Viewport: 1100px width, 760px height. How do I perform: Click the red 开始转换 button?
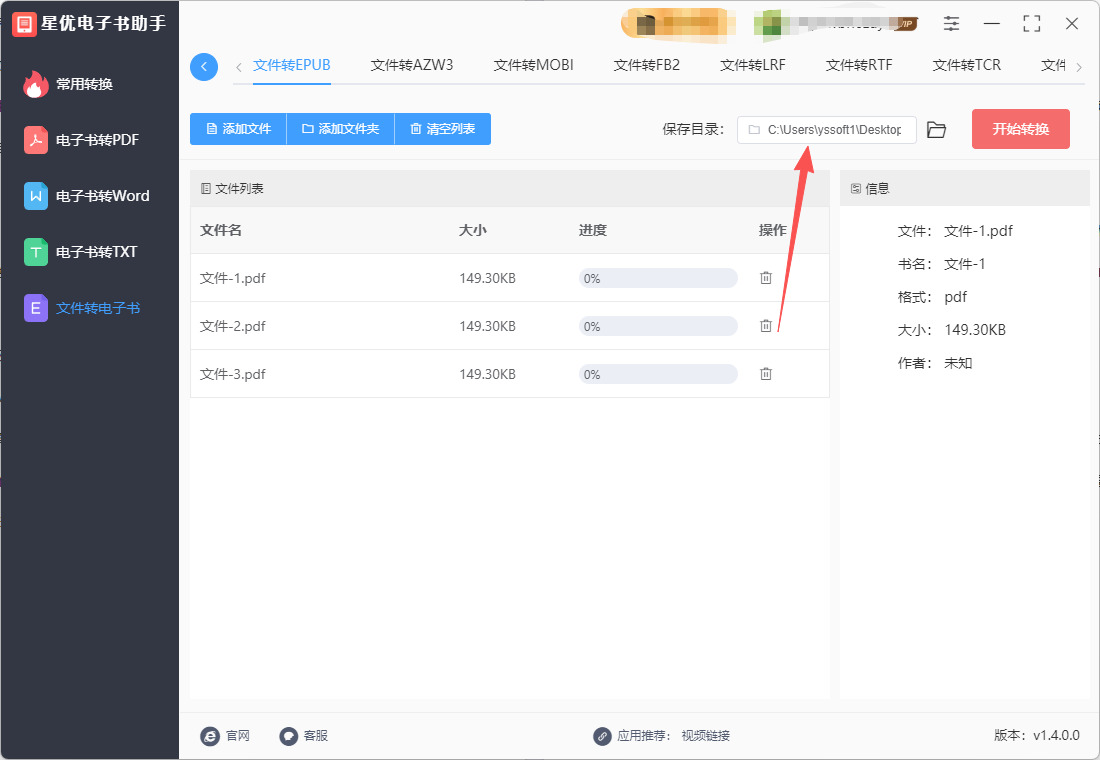click(x=1021, y=129)
